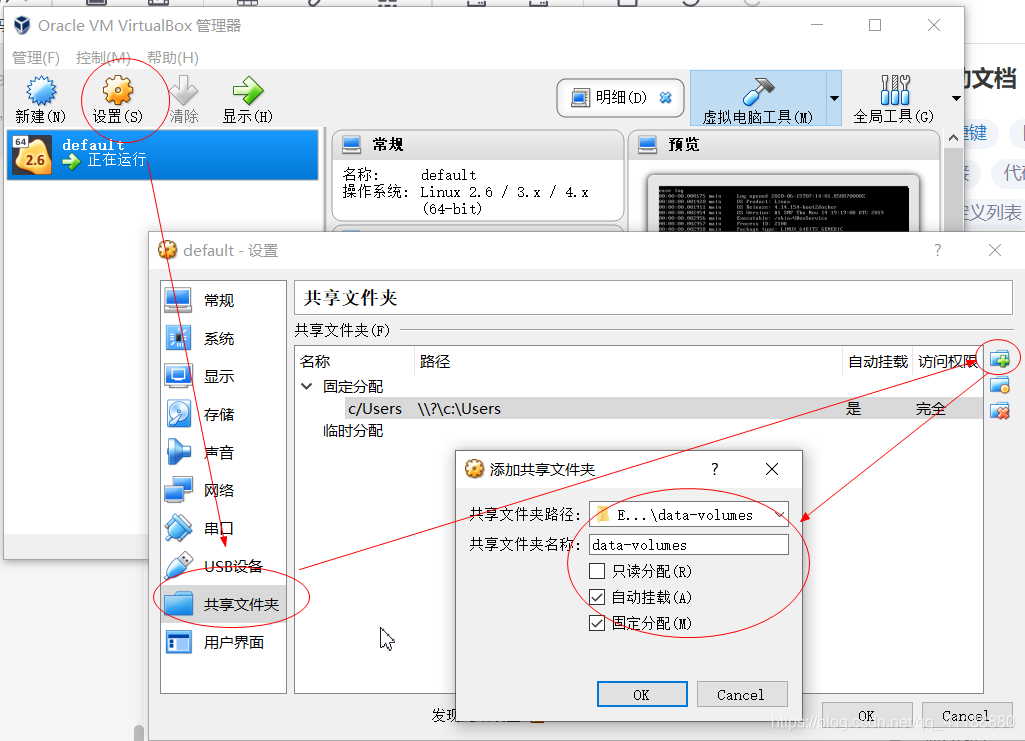Toggle Read-only (只读分配) checkbox
Image resolution: width=1025 pixels, height=741 pixels.
pos(597,571)
